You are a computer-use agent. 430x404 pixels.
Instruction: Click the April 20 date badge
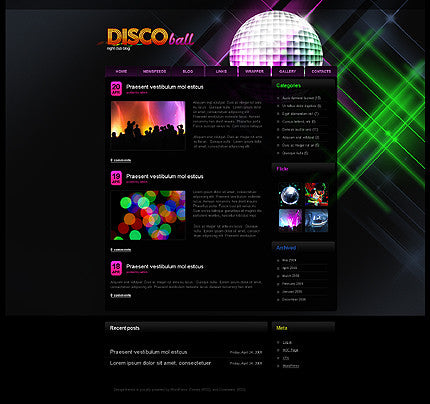click(116, 89)
